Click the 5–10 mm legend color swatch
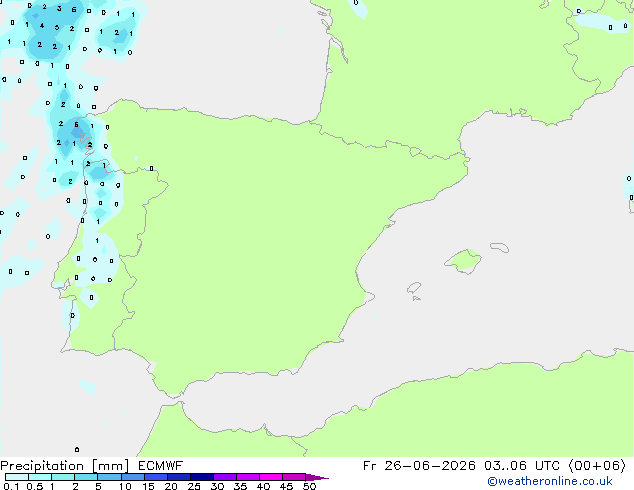This screenshot has height=490, width=634. coord(109,477)
